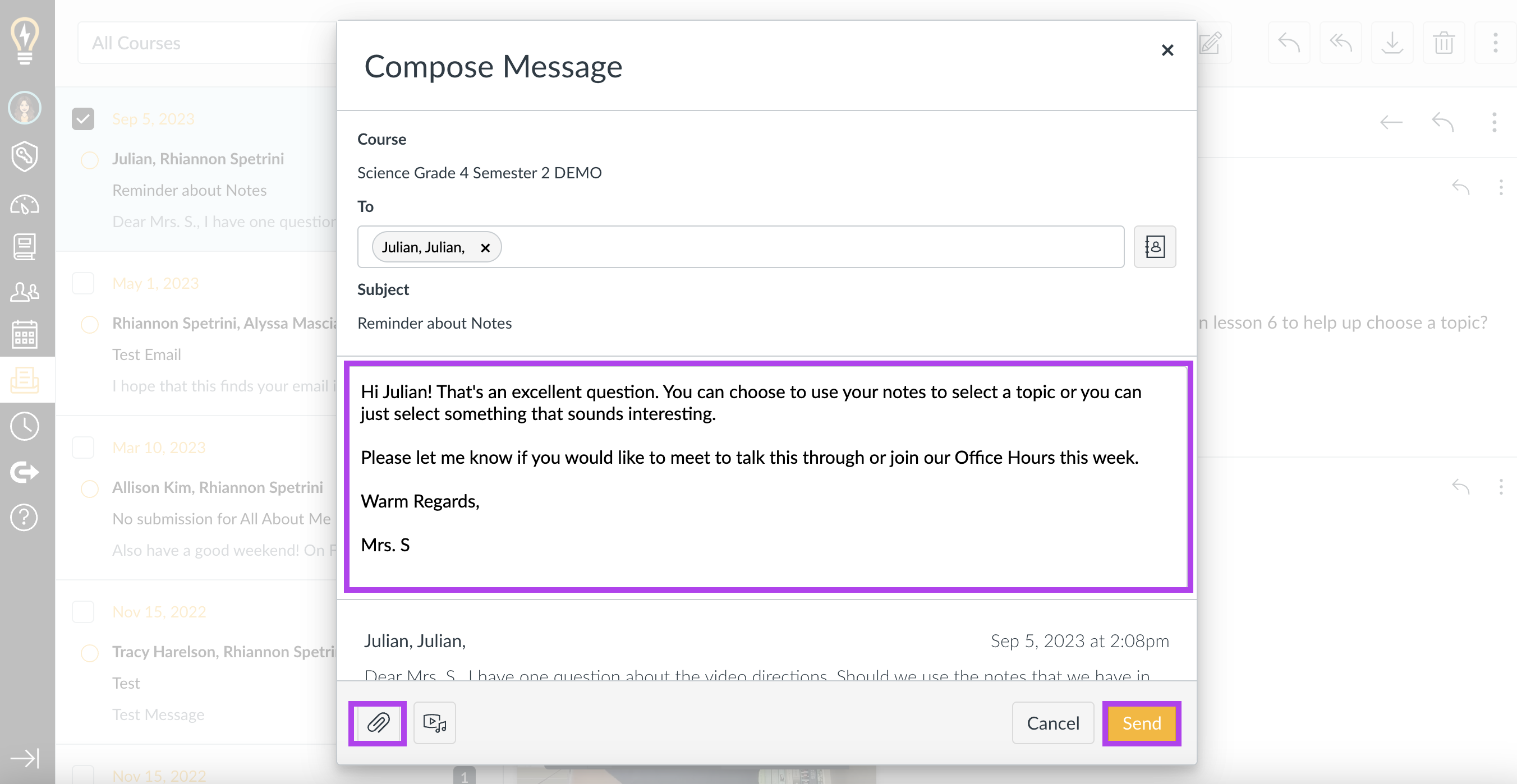Viewport: 1517px width, 784px height.
Task: Click the back arrow in conversation header
Action: (1391, 122)
